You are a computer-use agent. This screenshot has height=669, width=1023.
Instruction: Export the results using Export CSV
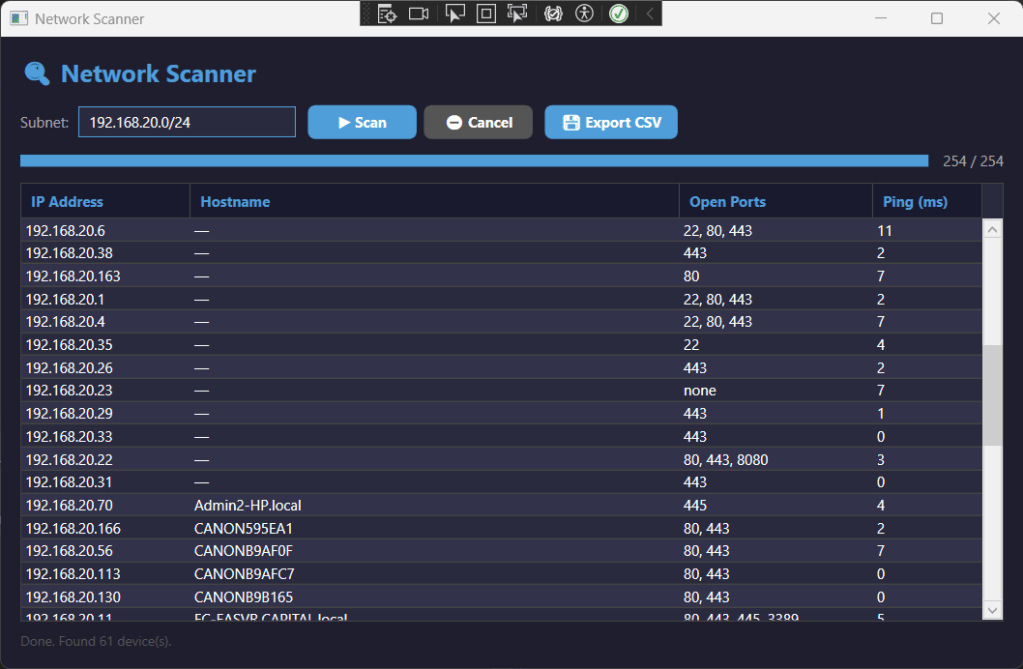[611, 122]
